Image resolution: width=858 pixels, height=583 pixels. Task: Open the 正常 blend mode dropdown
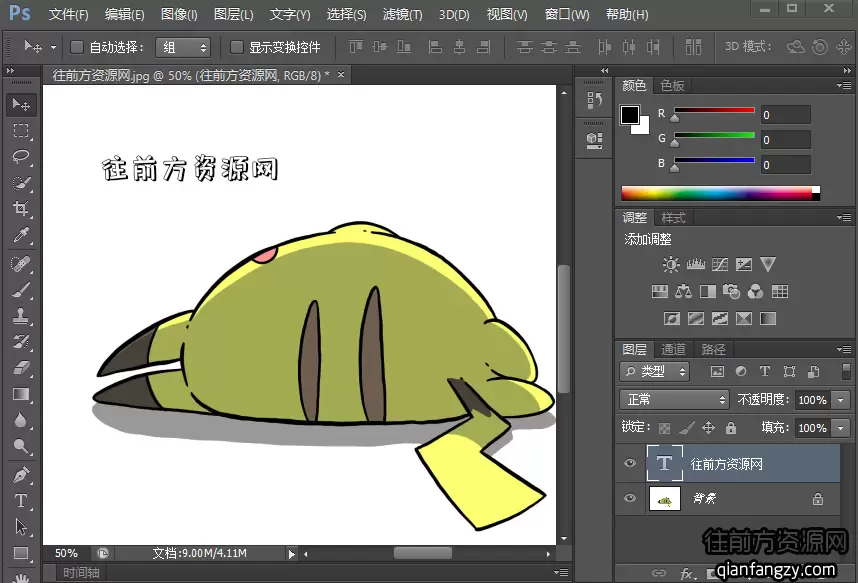click(x=674, y=400)
